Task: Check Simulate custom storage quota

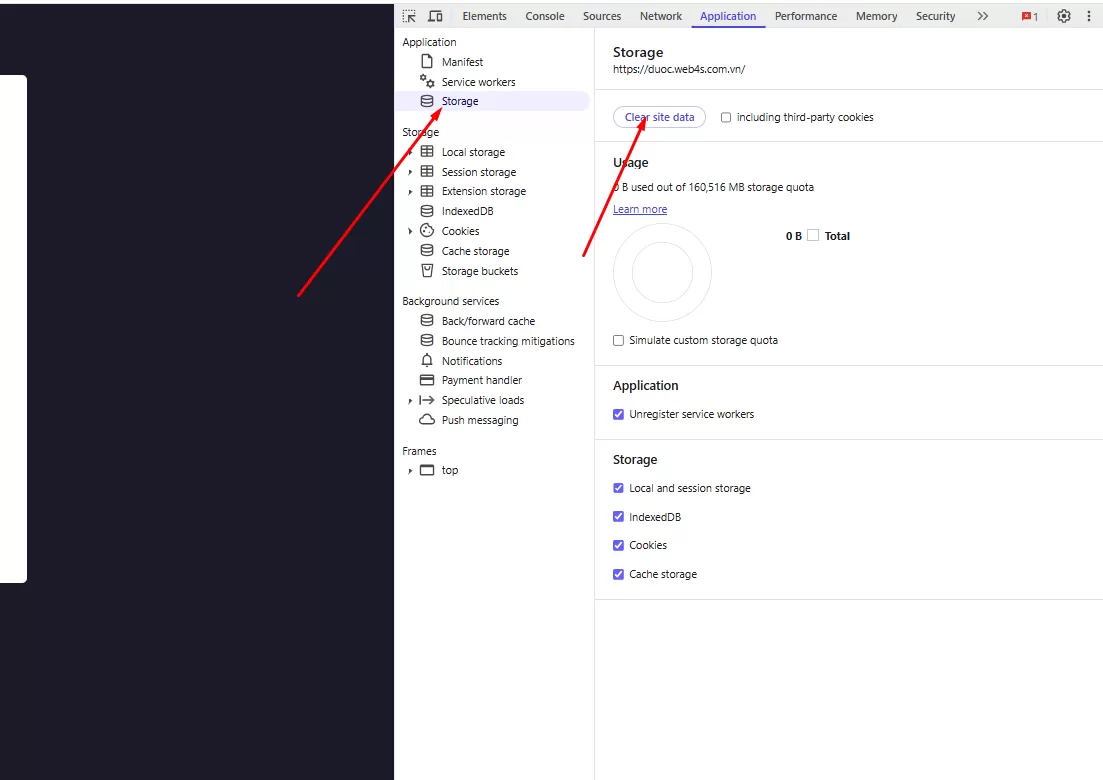Action: 618,341
